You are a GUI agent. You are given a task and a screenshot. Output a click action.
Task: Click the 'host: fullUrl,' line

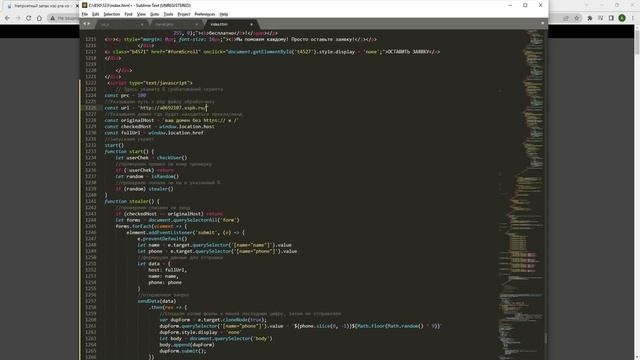pyautogui.click(x=168, y=270)
